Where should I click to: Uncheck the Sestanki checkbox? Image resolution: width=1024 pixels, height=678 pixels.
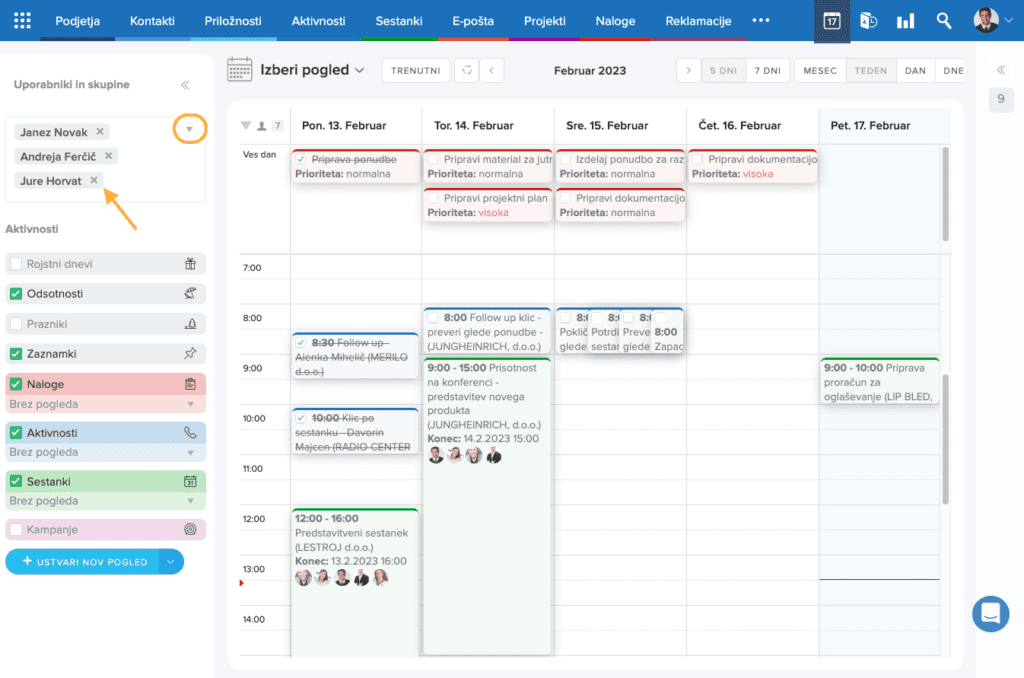16,481
